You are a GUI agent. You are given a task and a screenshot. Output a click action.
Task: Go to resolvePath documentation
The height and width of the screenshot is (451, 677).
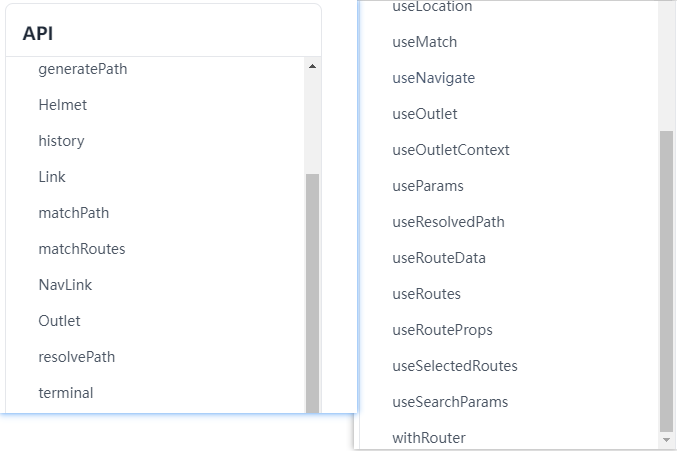point(77,357)
